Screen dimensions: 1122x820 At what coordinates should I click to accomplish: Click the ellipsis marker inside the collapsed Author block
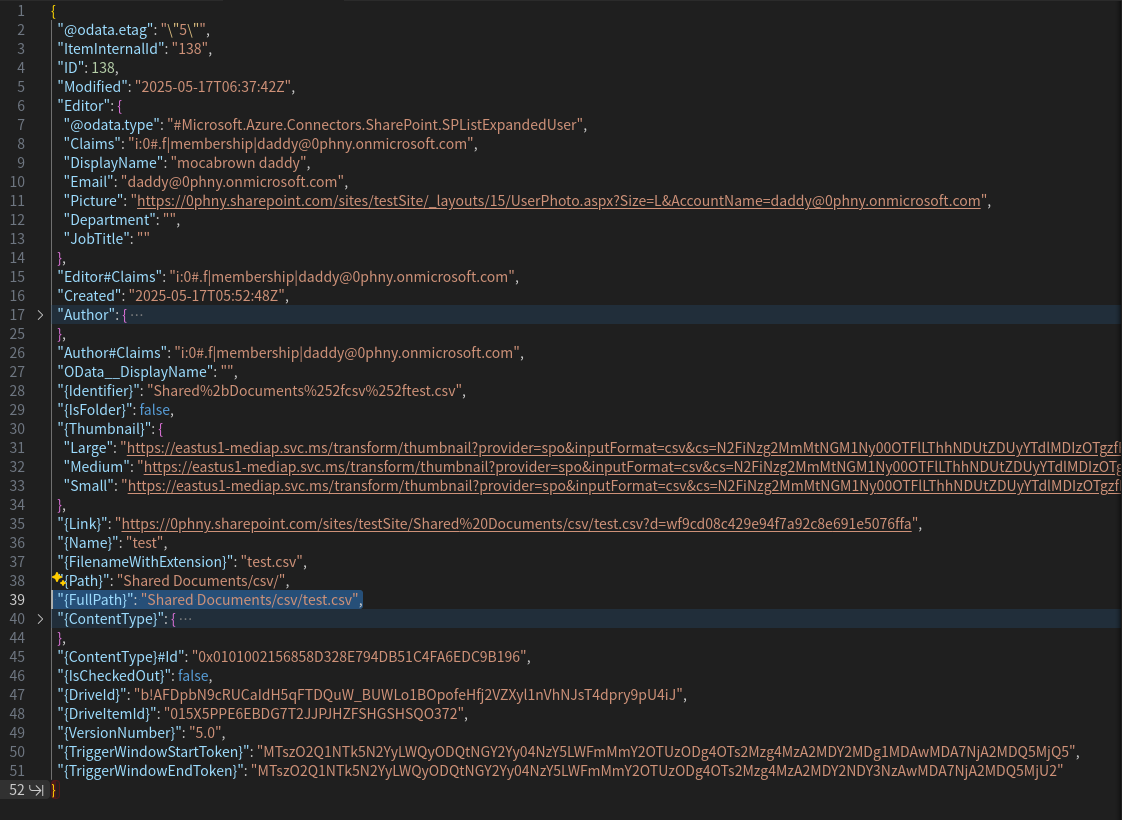(x=137, y=314)
